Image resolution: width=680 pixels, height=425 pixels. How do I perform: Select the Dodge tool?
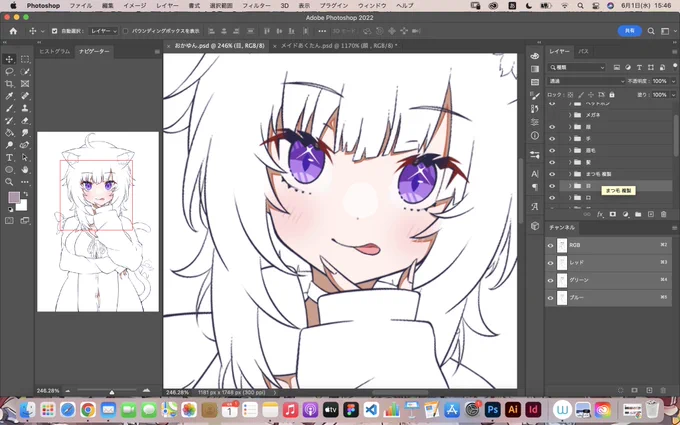(x=9, y=145)
